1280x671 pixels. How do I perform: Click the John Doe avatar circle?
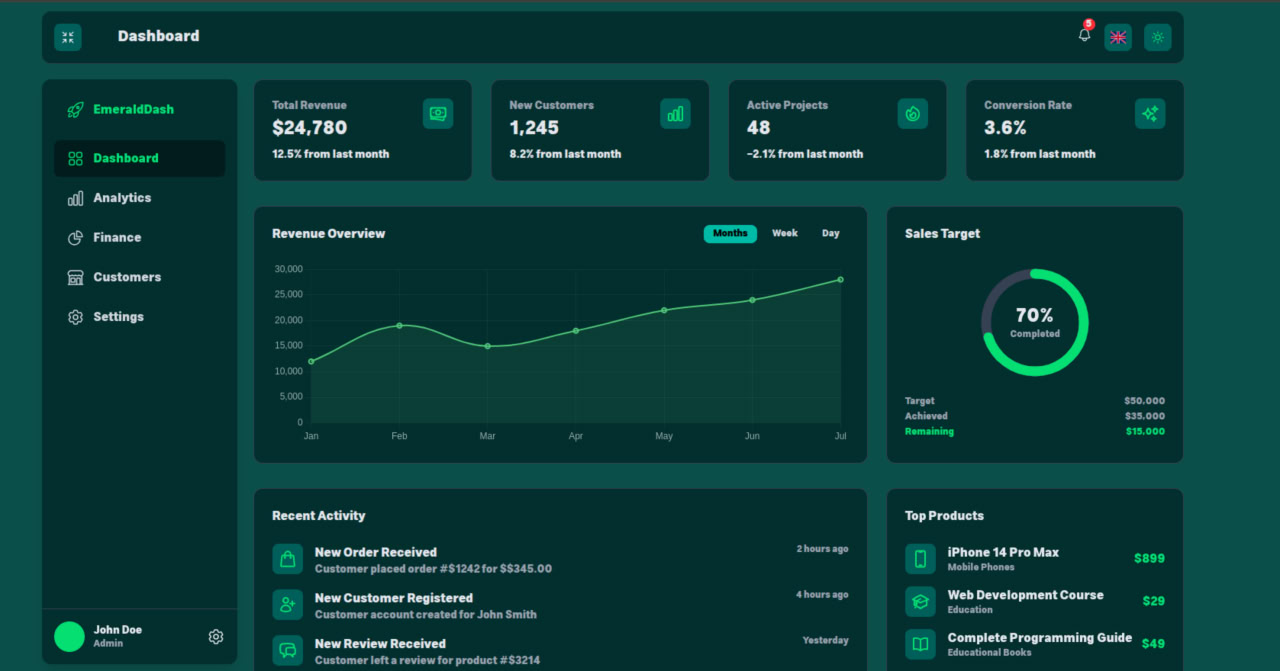click(68, 636)
